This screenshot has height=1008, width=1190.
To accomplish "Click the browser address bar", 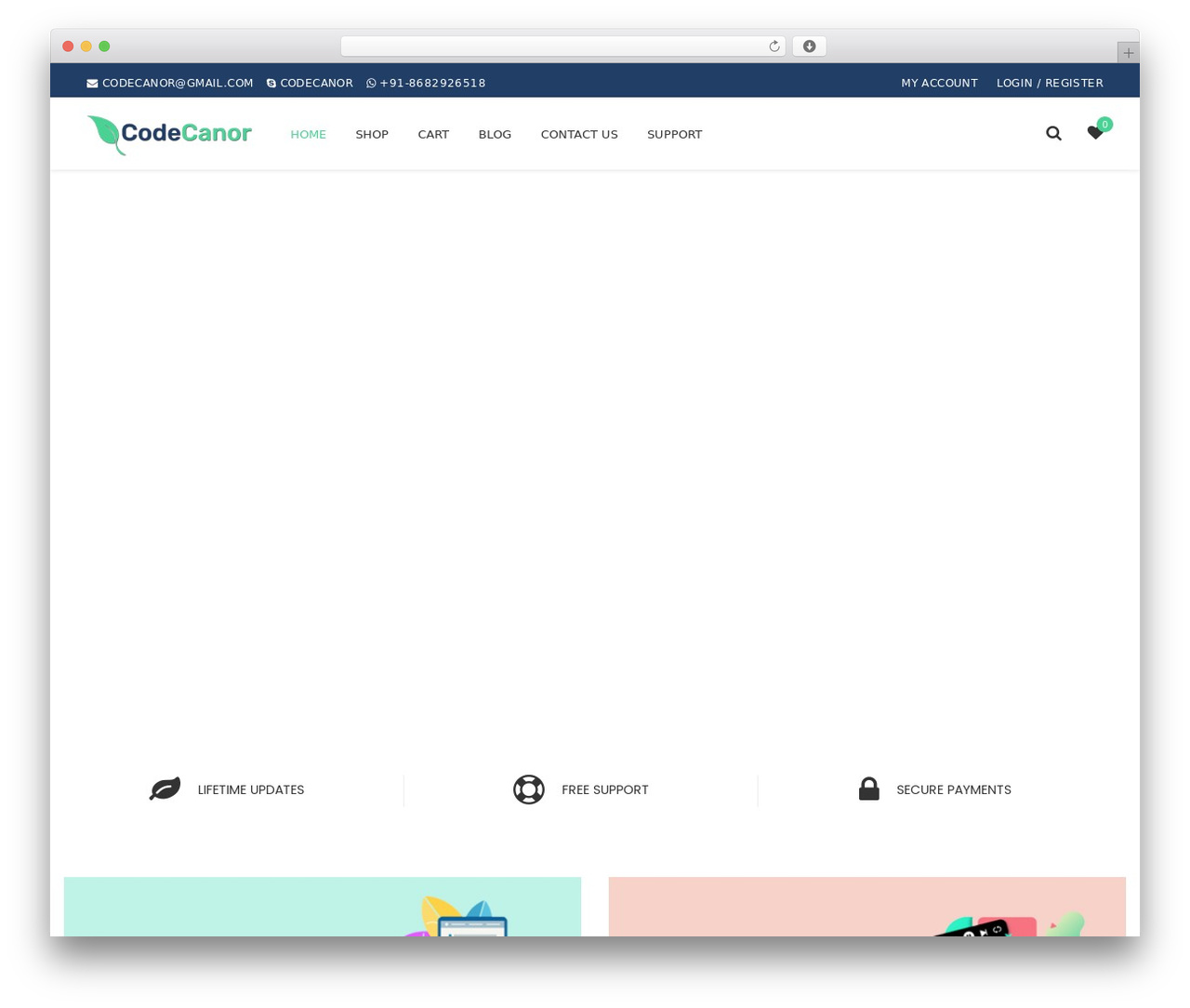I will (x=562, y=46).
